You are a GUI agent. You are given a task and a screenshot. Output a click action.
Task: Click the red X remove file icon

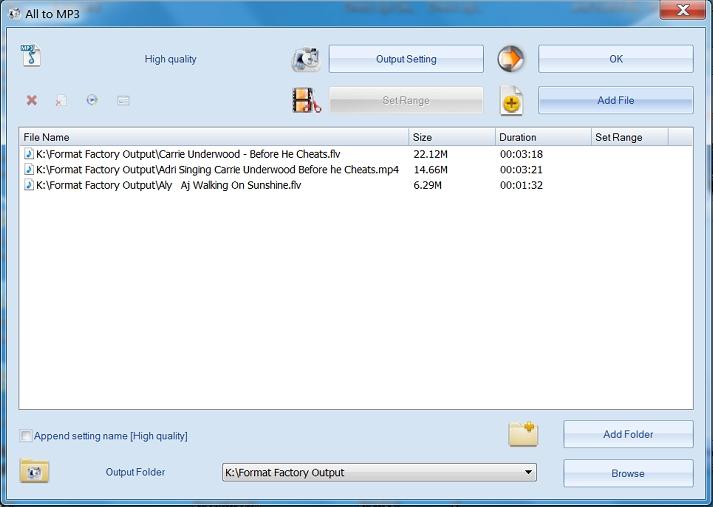point(31,100)
